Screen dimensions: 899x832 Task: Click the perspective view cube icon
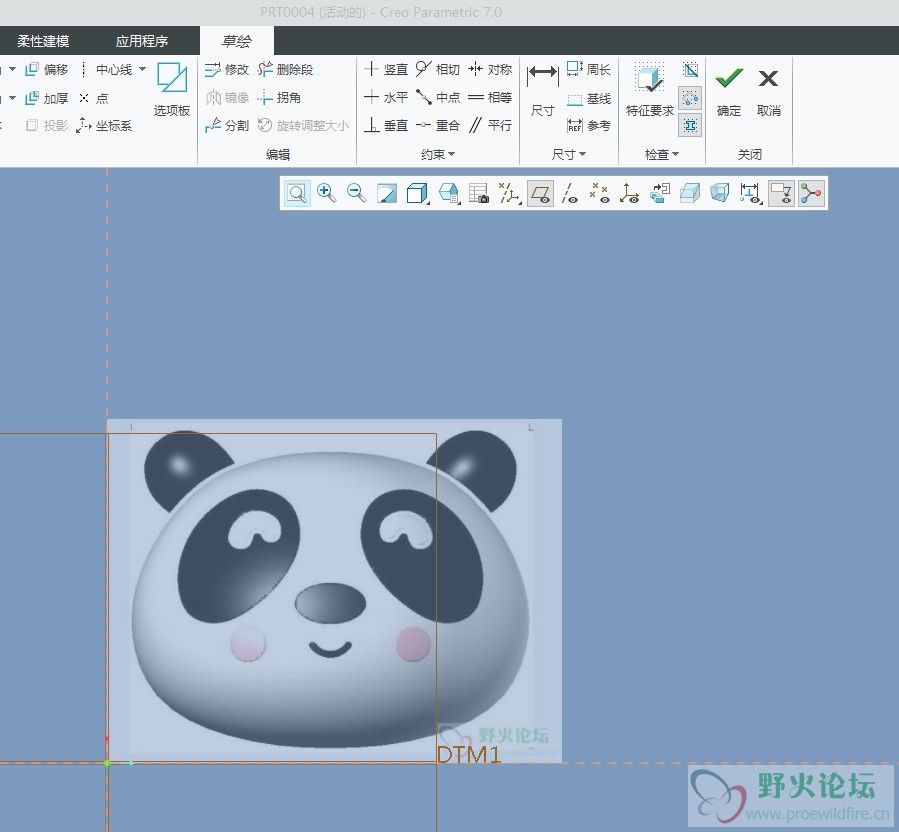click(720, 193)
